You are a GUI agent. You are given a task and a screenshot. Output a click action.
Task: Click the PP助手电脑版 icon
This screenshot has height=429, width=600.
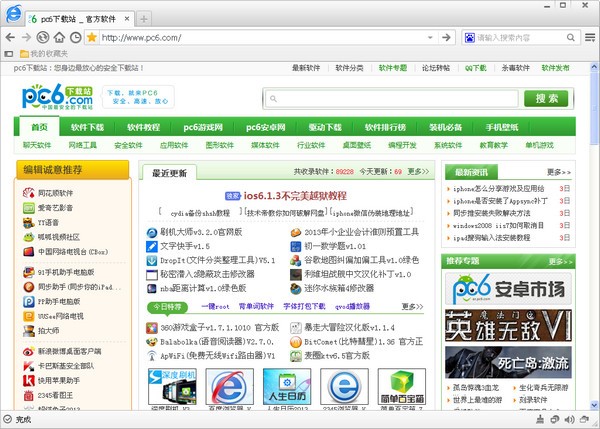29,302
